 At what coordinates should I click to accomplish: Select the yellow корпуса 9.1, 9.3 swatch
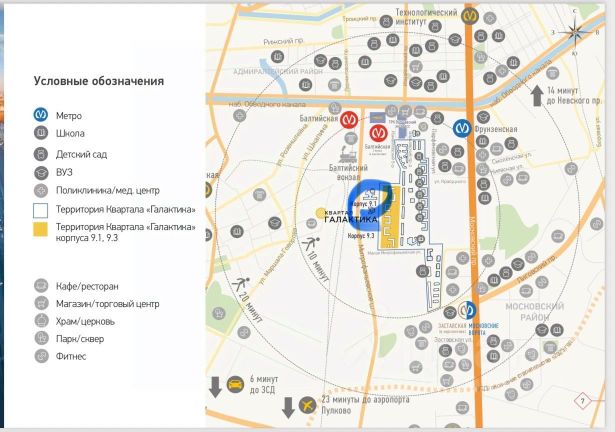[40, 229]
